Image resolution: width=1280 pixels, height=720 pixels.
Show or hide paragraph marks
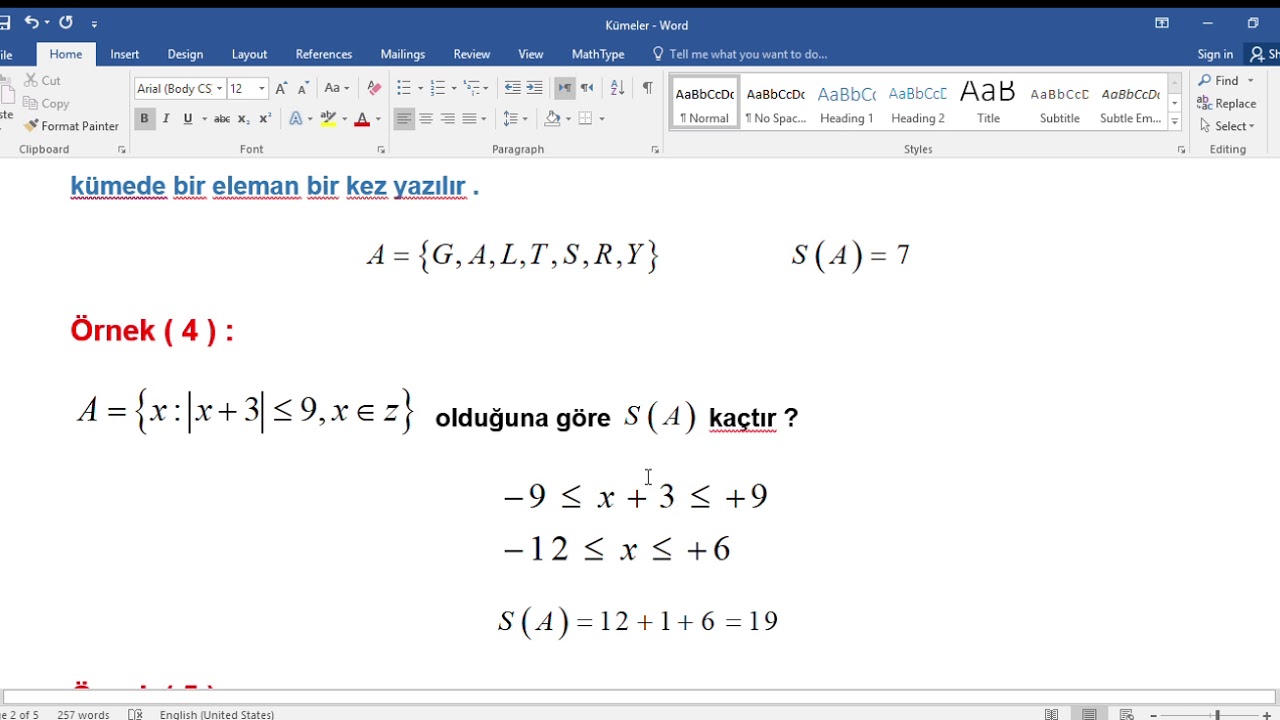click(x=647, y=88)
